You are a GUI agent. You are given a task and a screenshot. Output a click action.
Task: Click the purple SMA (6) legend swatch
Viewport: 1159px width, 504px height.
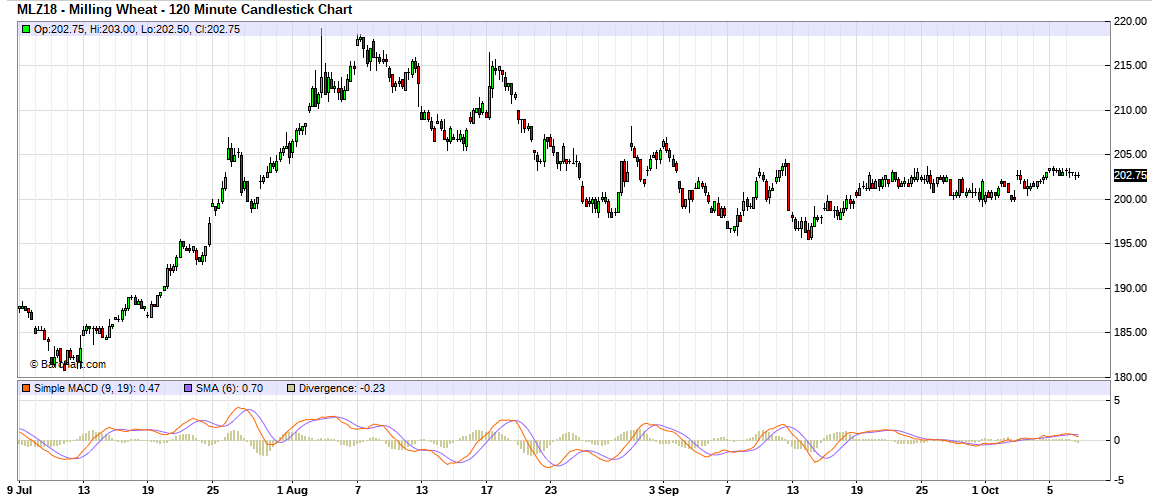187,388
